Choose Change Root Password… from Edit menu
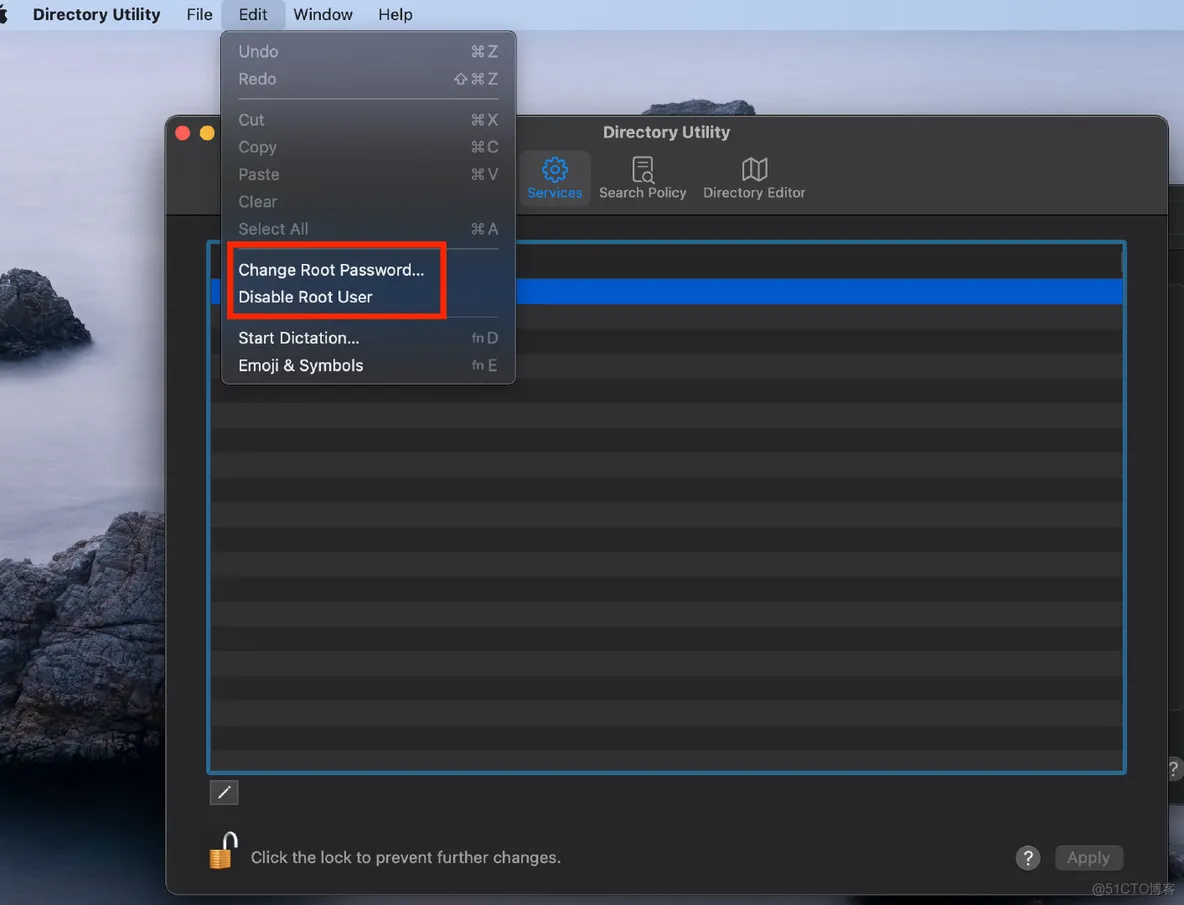 (368, 269)
